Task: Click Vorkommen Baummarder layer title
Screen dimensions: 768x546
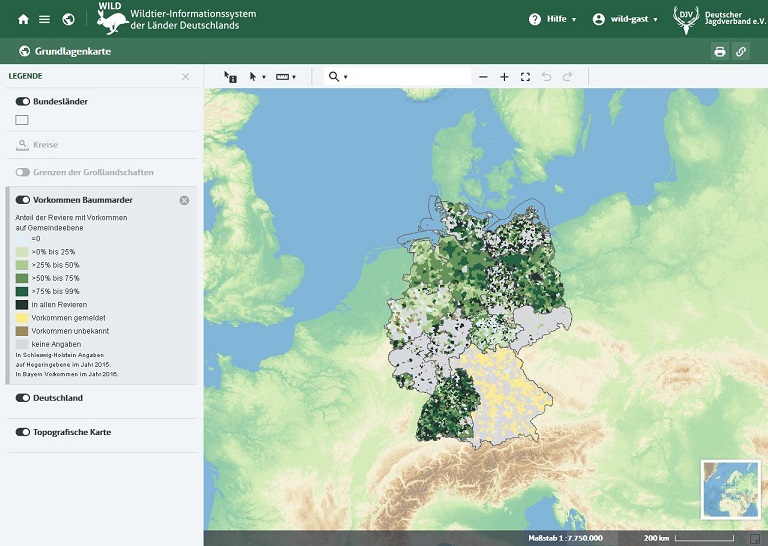Action: tap(83, 200)
